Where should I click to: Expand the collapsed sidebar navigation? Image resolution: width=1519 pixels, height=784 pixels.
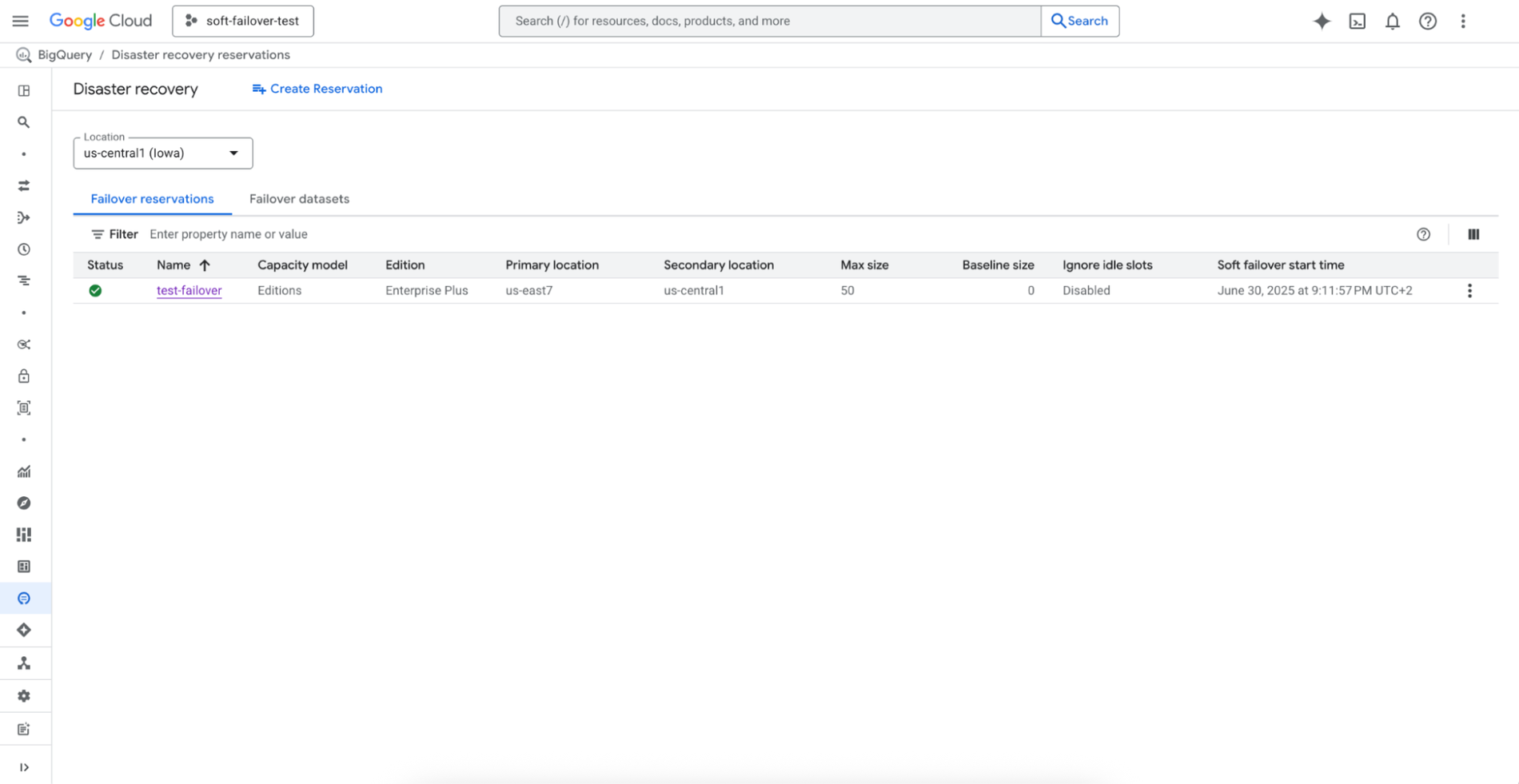tap(24, 767)
